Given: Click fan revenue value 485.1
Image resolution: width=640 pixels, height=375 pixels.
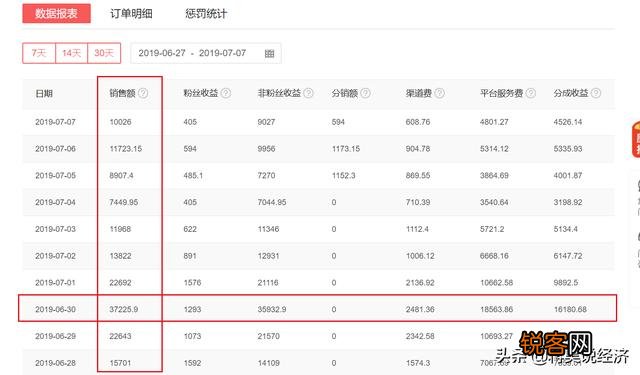Looking at the screenshot, I should pos(193,175).
